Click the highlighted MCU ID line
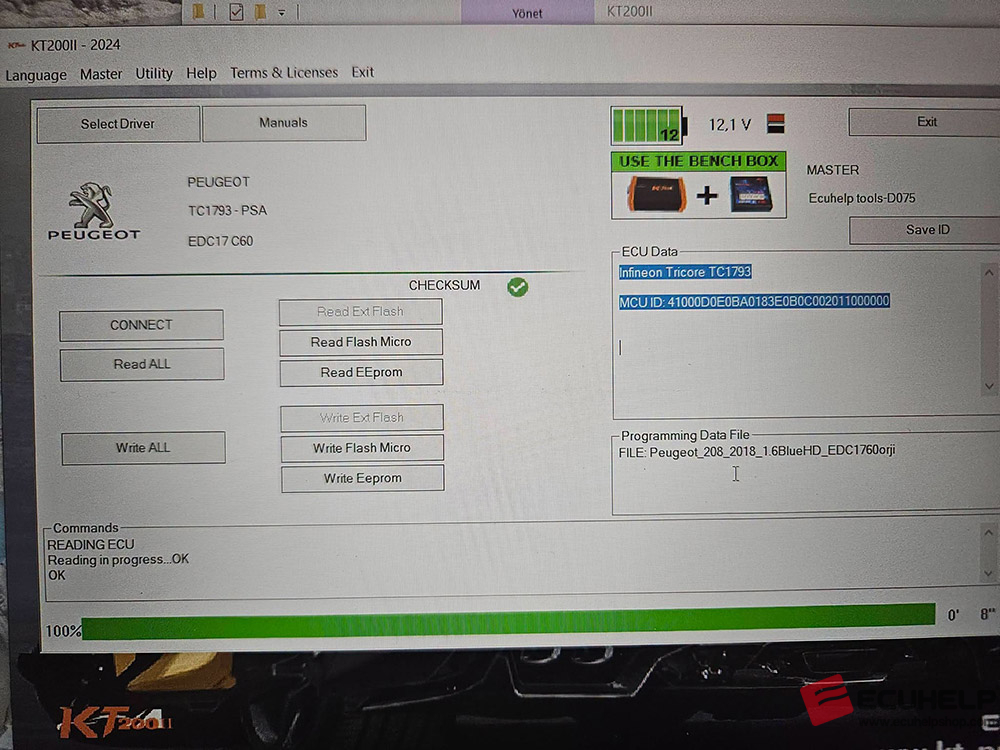Screen dimensions: 1000x750 click(x=754, y=301)
